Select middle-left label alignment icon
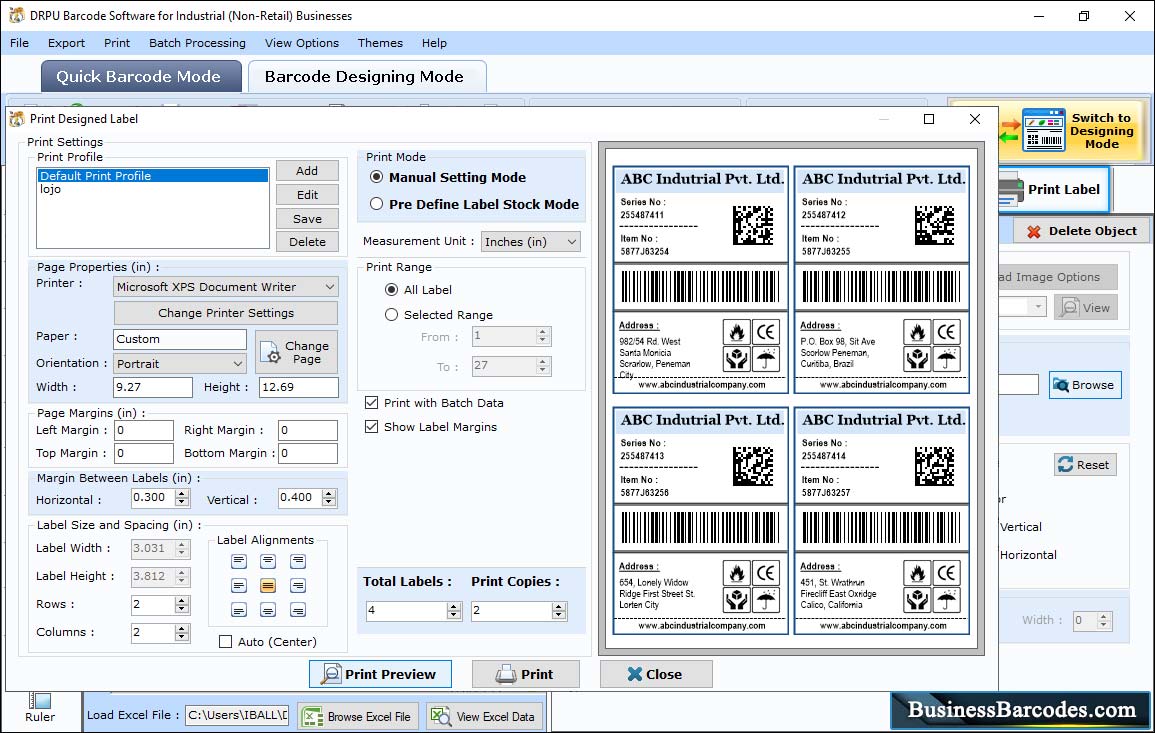 coord(239,586)
